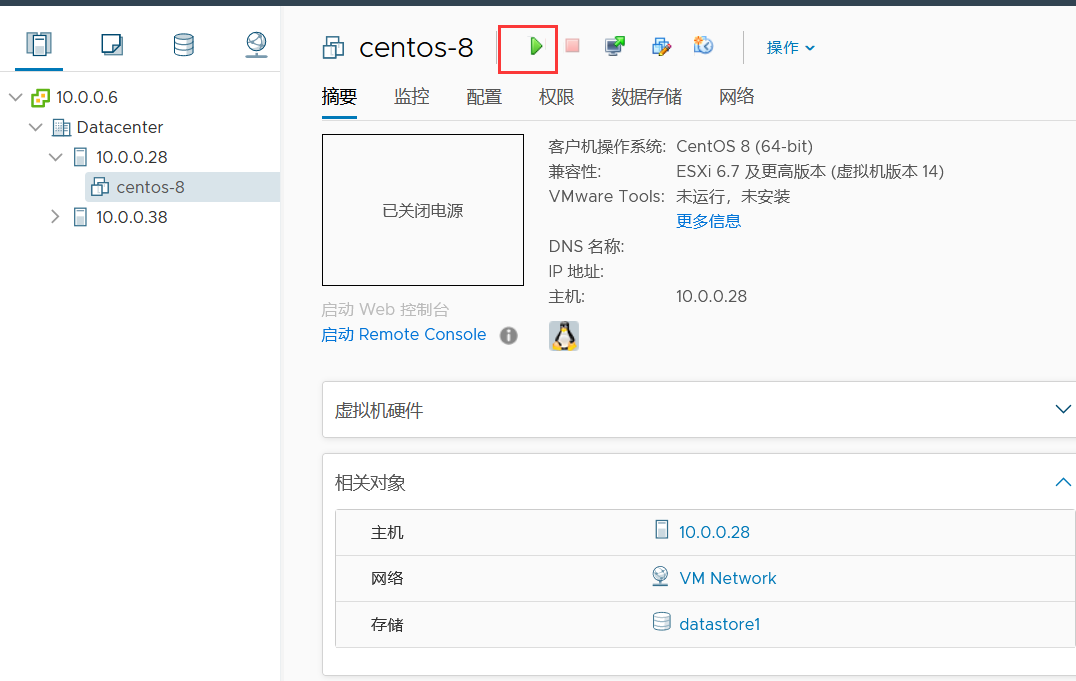Screen dimensions: 1076x681
Task: Click the 虚拟机硬件 panel title
Action: click(x=379, y=411)
